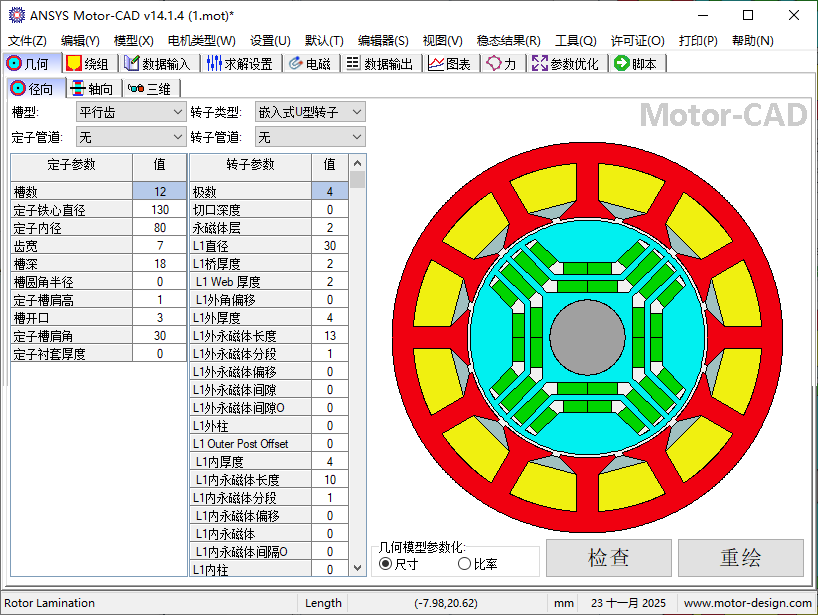The height and width of the screenshot is (615, 818).
Task: Switch to the 轴向 axial view tab
Action: pos(93,89)
